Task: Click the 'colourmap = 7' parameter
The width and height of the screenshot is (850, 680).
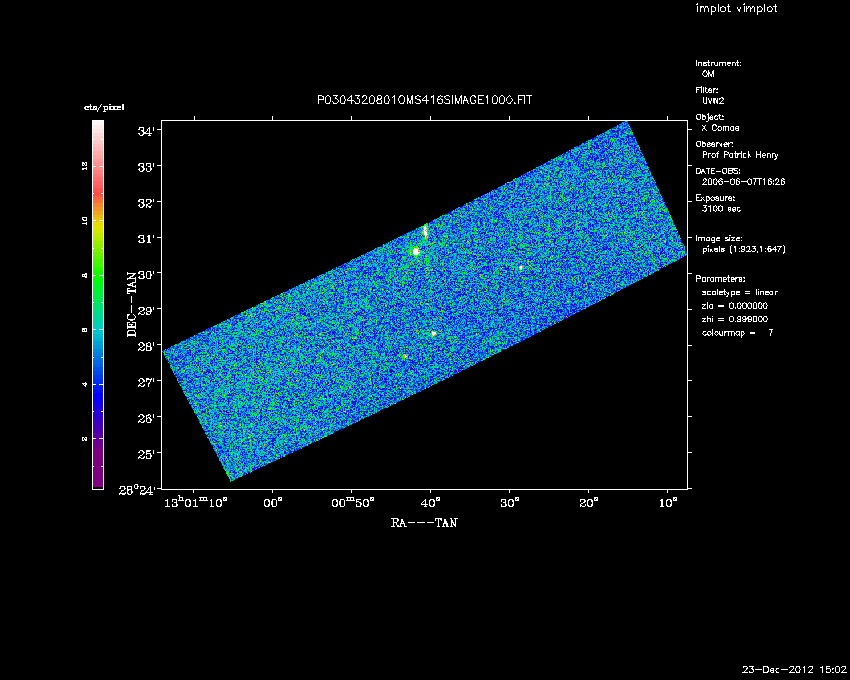Action: tap(738, 333)
